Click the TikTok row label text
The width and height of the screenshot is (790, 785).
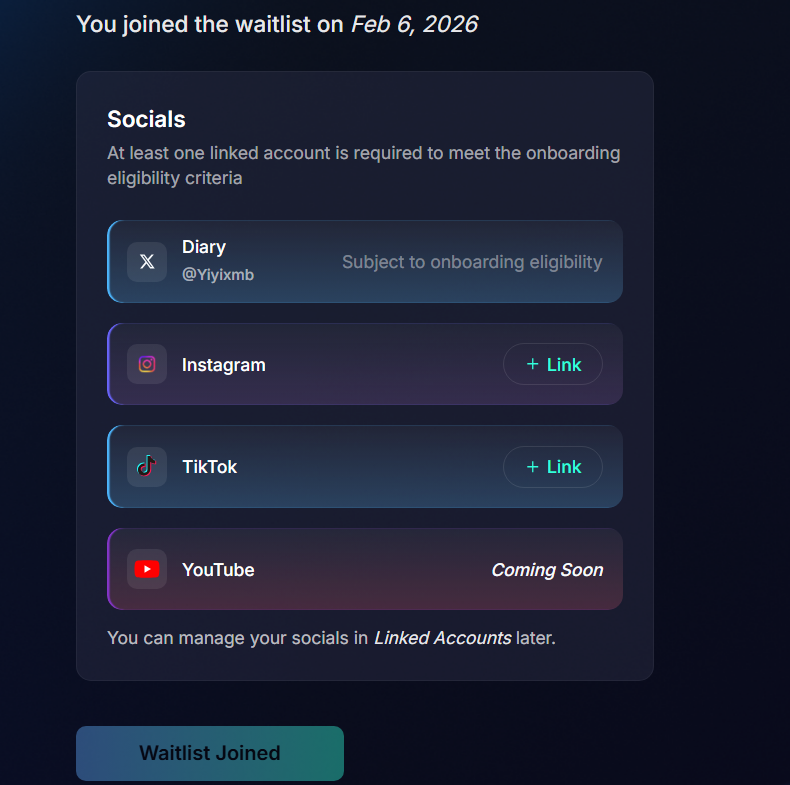210,467
